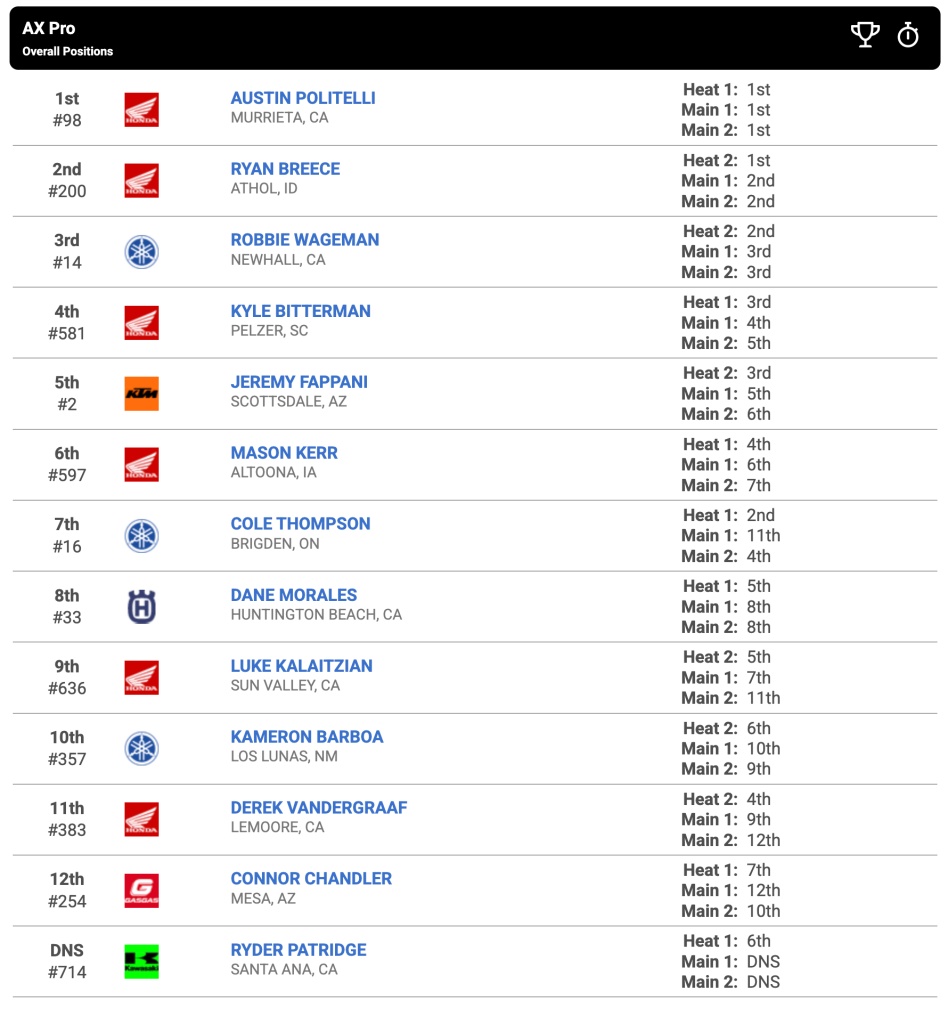Image resolution: width=948 pixels, height=1024 pixels.
Task: Click Connor Chandler's GasGas logo
Action: coord(142,891)
